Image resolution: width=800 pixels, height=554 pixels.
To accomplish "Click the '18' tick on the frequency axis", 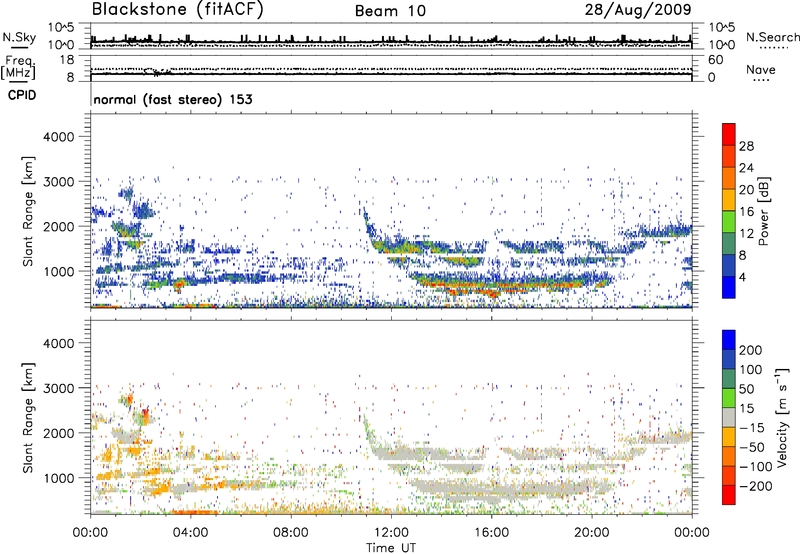I will (67, 60).
